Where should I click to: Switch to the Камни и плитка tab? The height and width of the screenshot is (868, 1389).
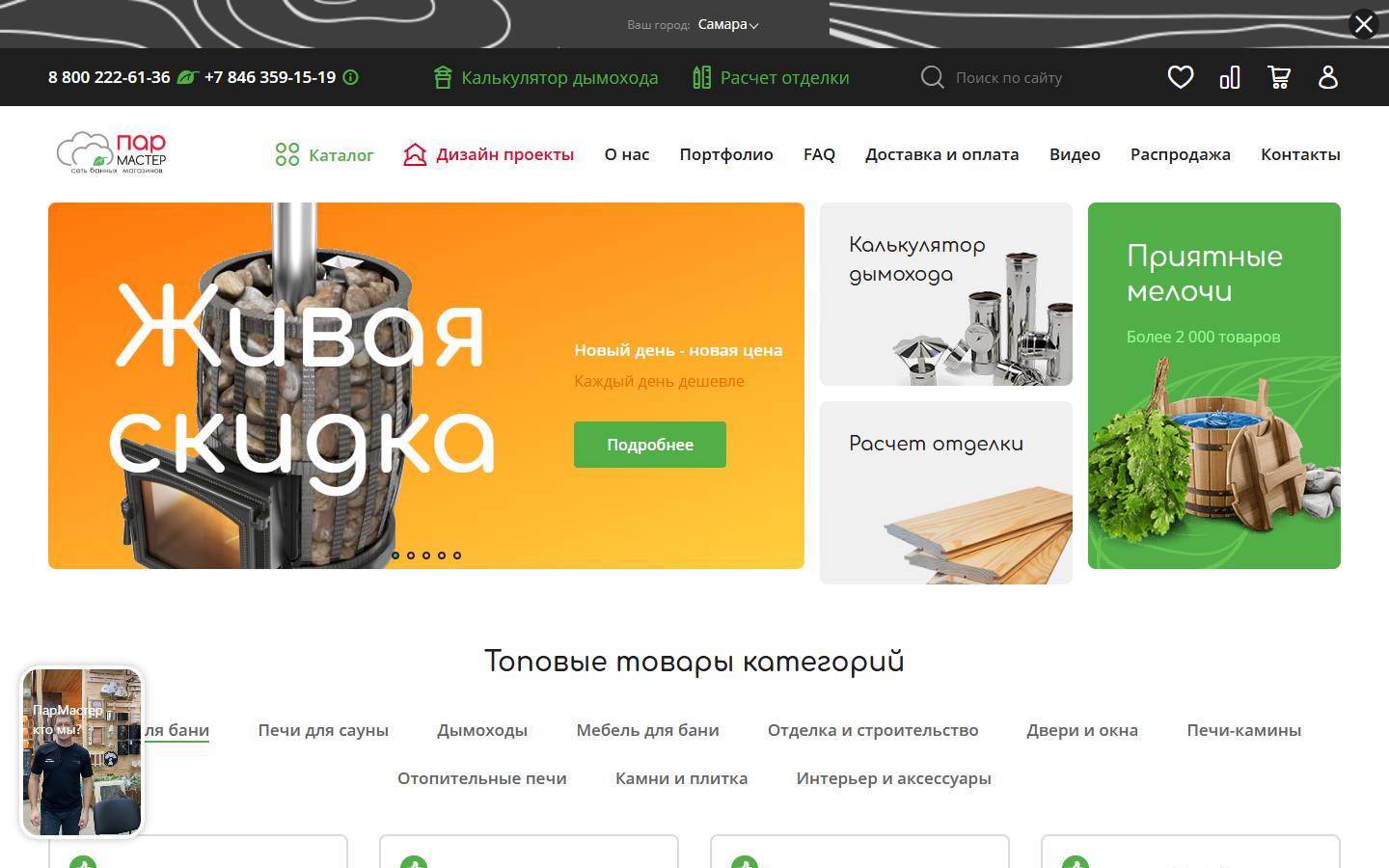coord(681,778)
